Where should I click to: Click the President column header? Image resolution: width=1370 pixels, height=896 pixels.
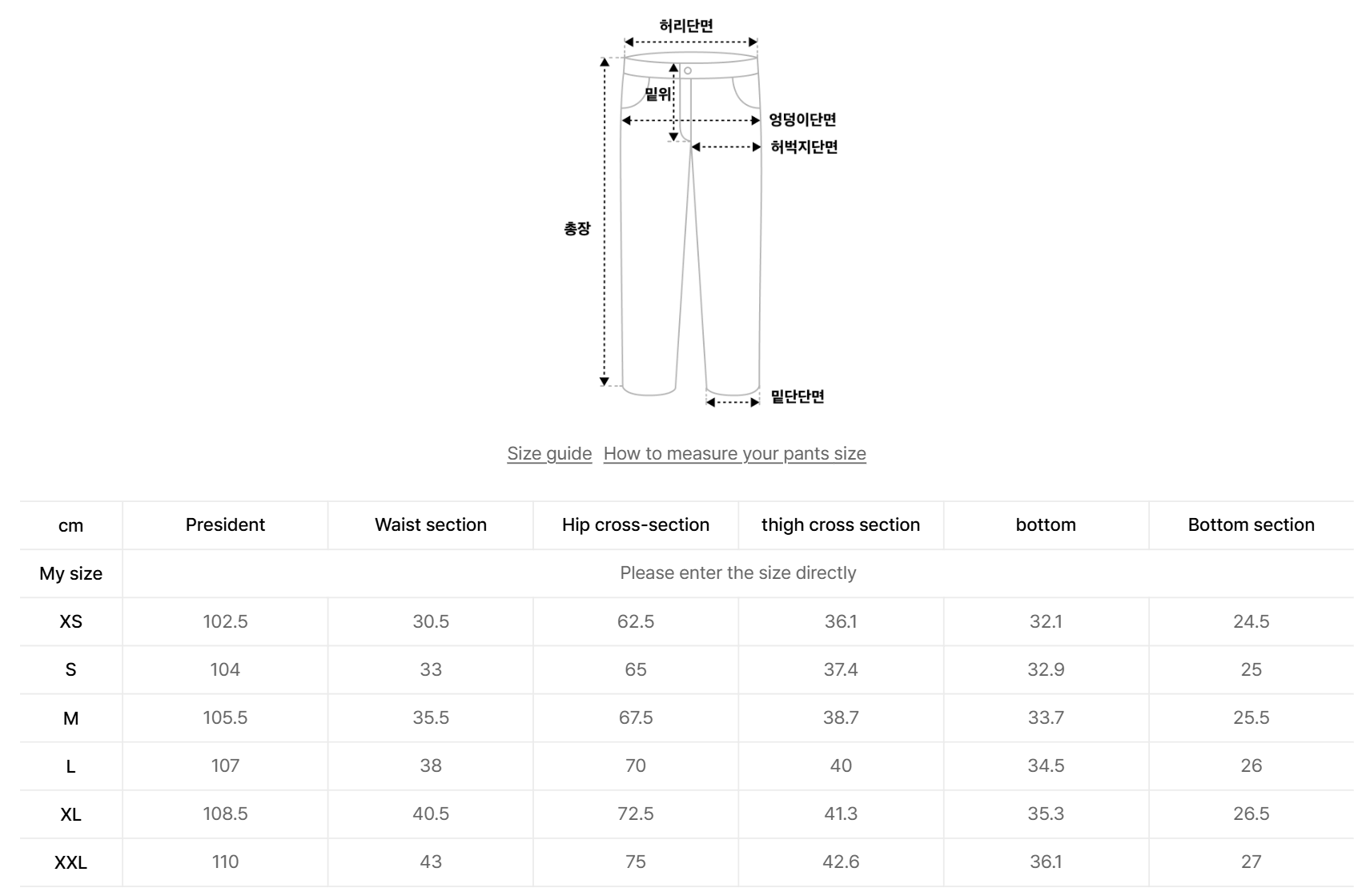pyautogui.click(x=225, y=525)
